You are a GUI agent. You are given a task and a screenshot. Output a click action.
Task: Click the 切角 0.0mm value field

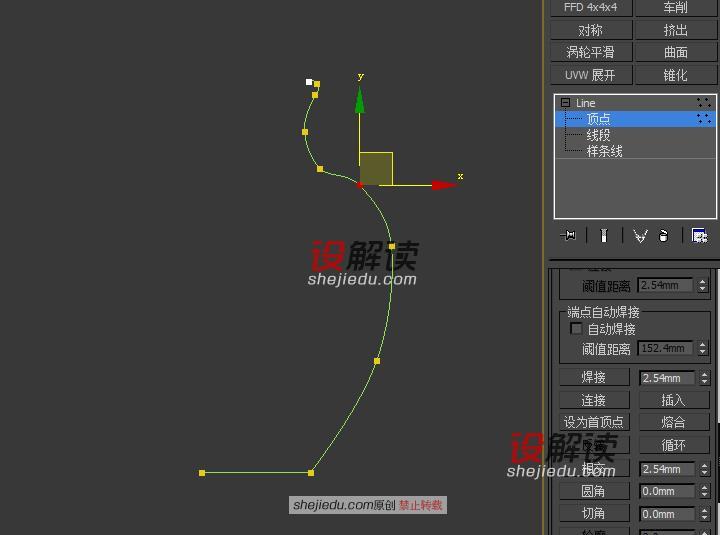point(667,514)
